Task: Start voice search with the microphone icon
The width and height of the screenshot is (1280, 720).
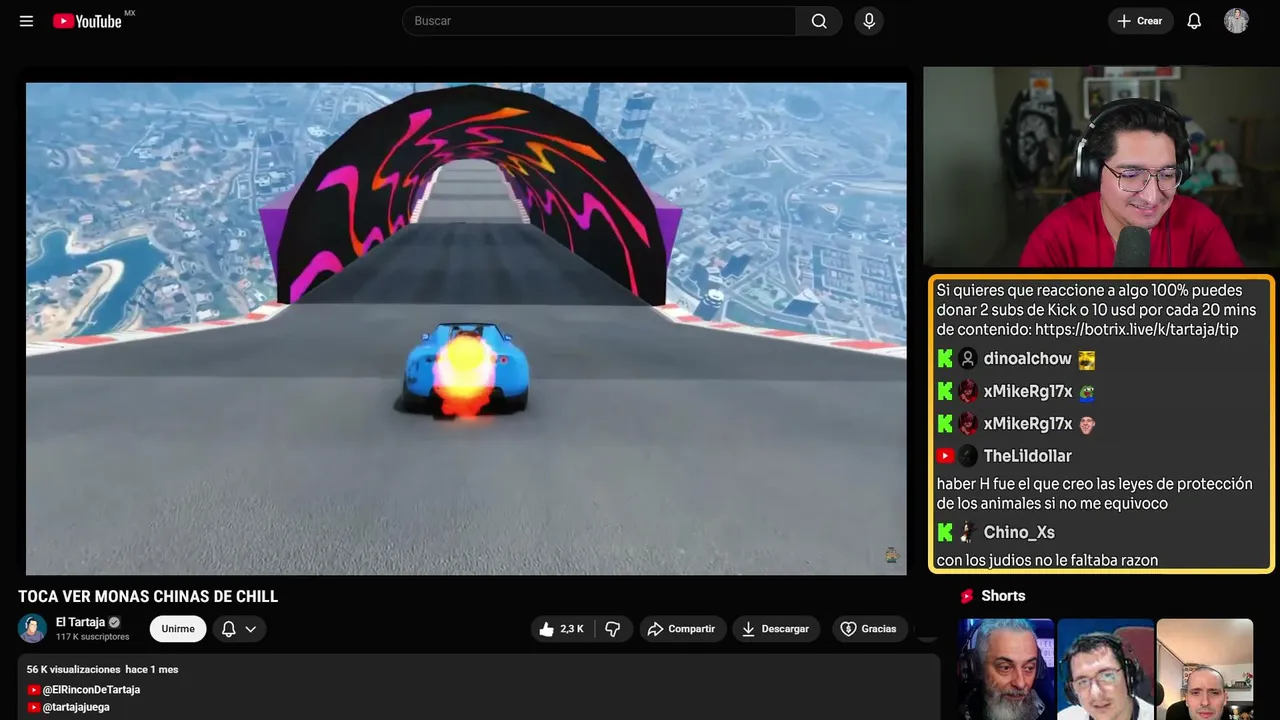Action: coord(869,21)
